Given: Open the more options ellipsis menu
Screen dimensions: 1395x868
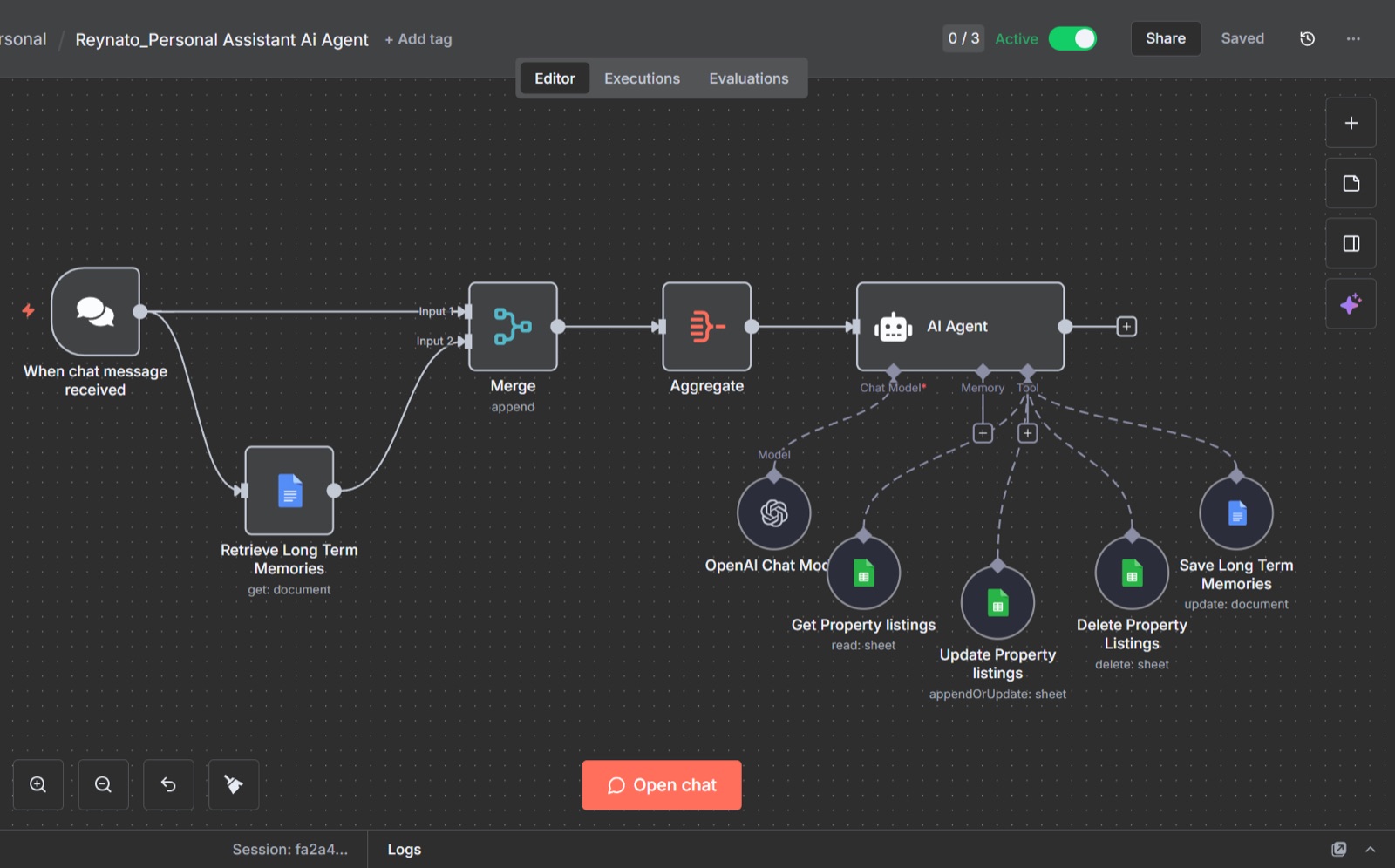Looking at the screenshot, I should (x=1353, y=38).
